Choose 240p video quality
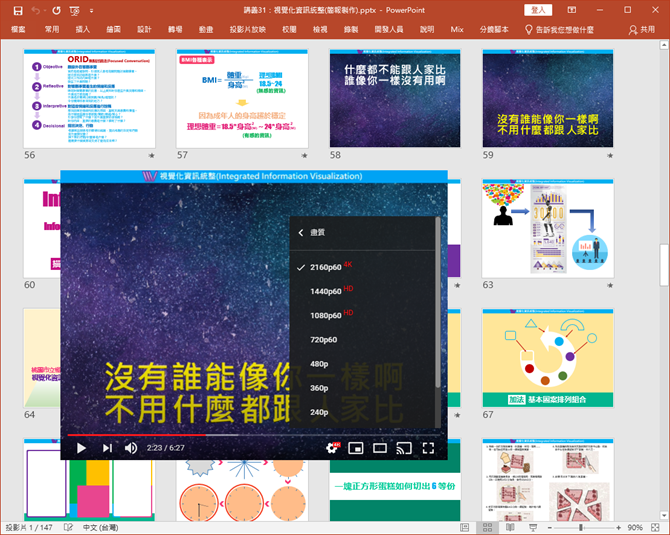 362,412
